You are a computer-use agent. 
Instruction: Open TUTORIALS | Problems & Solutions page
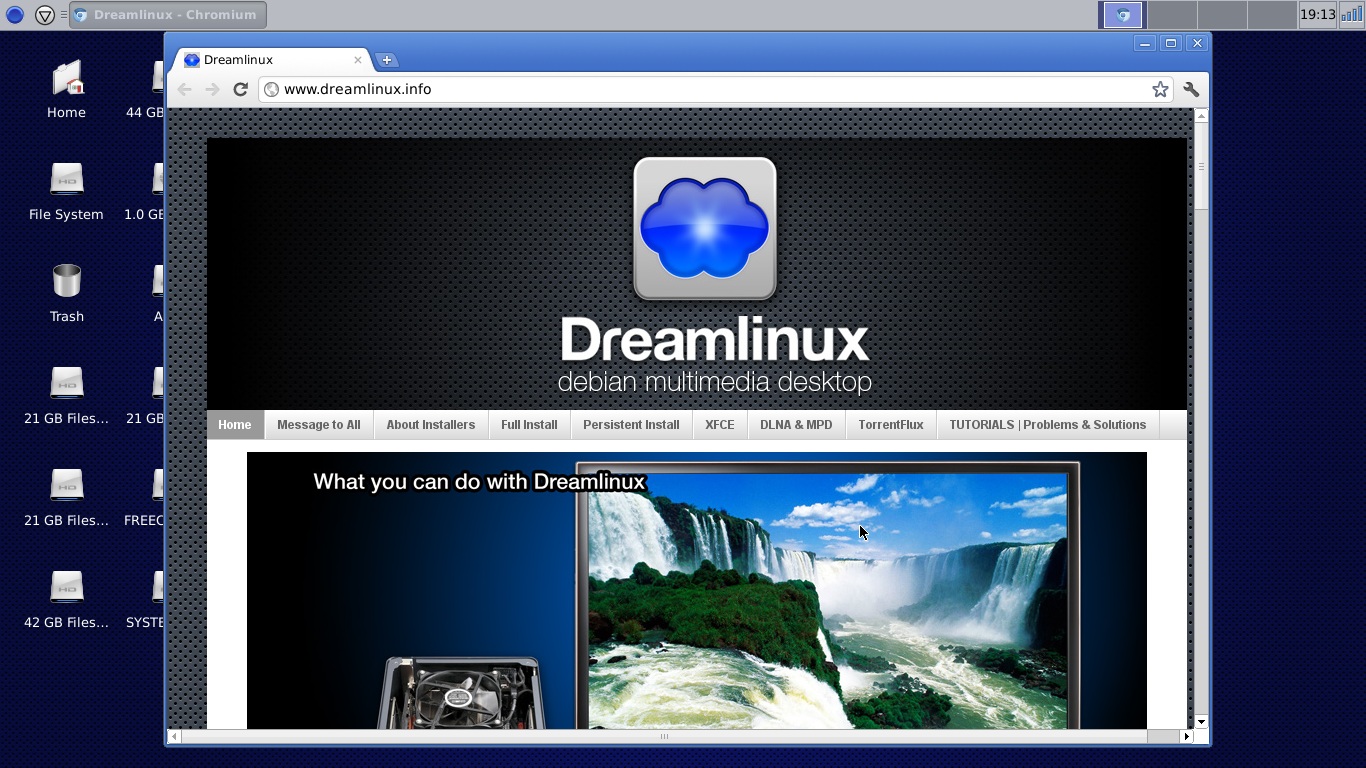pyautogui.click(x=1048, y=425)
